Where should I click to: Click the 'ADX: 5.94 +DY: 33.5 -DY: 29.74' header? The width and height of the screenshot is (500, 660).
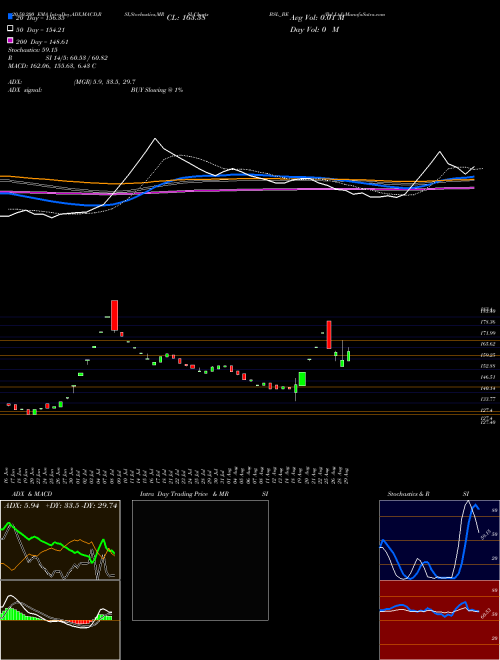tap(61, 506)
